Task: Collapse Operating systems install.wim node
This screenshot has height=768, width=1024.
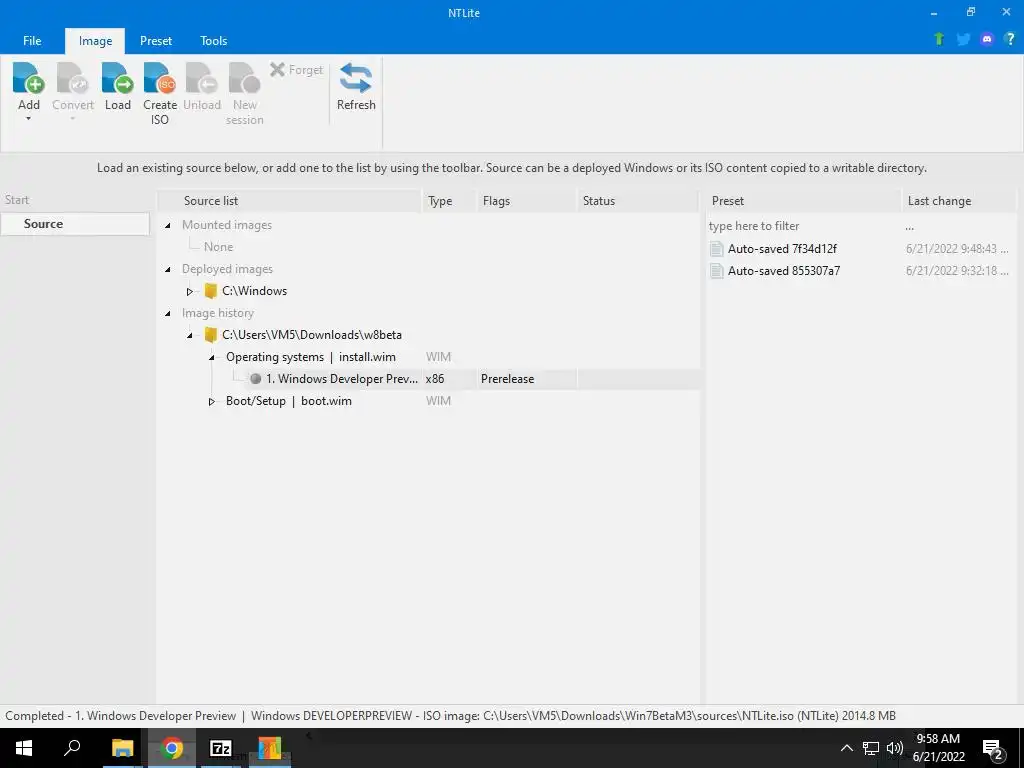Action: pyautogui.click(x=212, y=357)
